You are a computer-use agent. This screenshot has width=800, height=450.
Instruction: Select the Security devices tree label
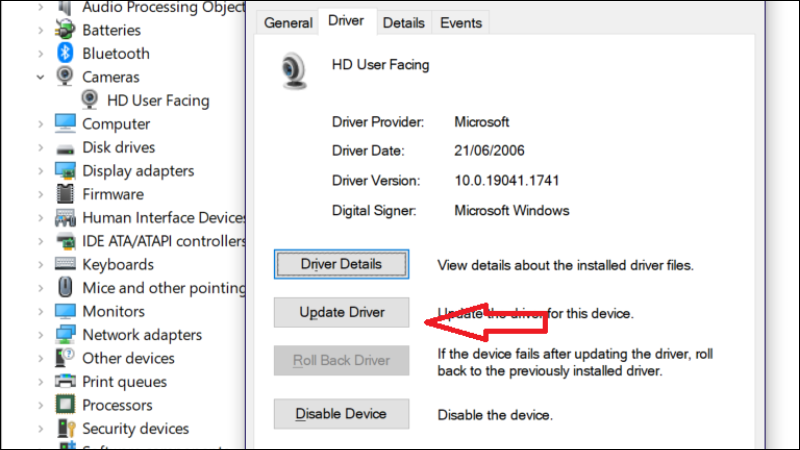click(136, 429)
